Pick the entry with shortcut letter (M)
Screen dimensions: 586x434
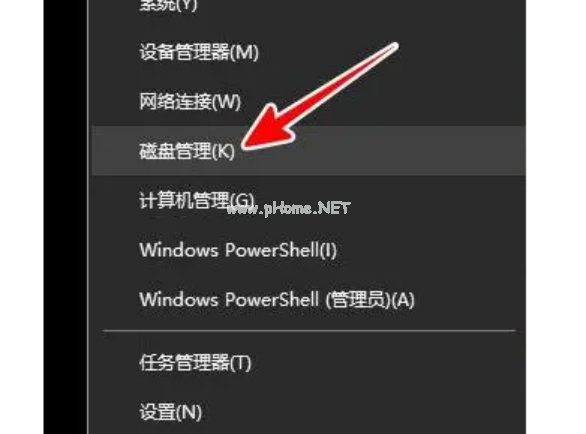(308, 52)
